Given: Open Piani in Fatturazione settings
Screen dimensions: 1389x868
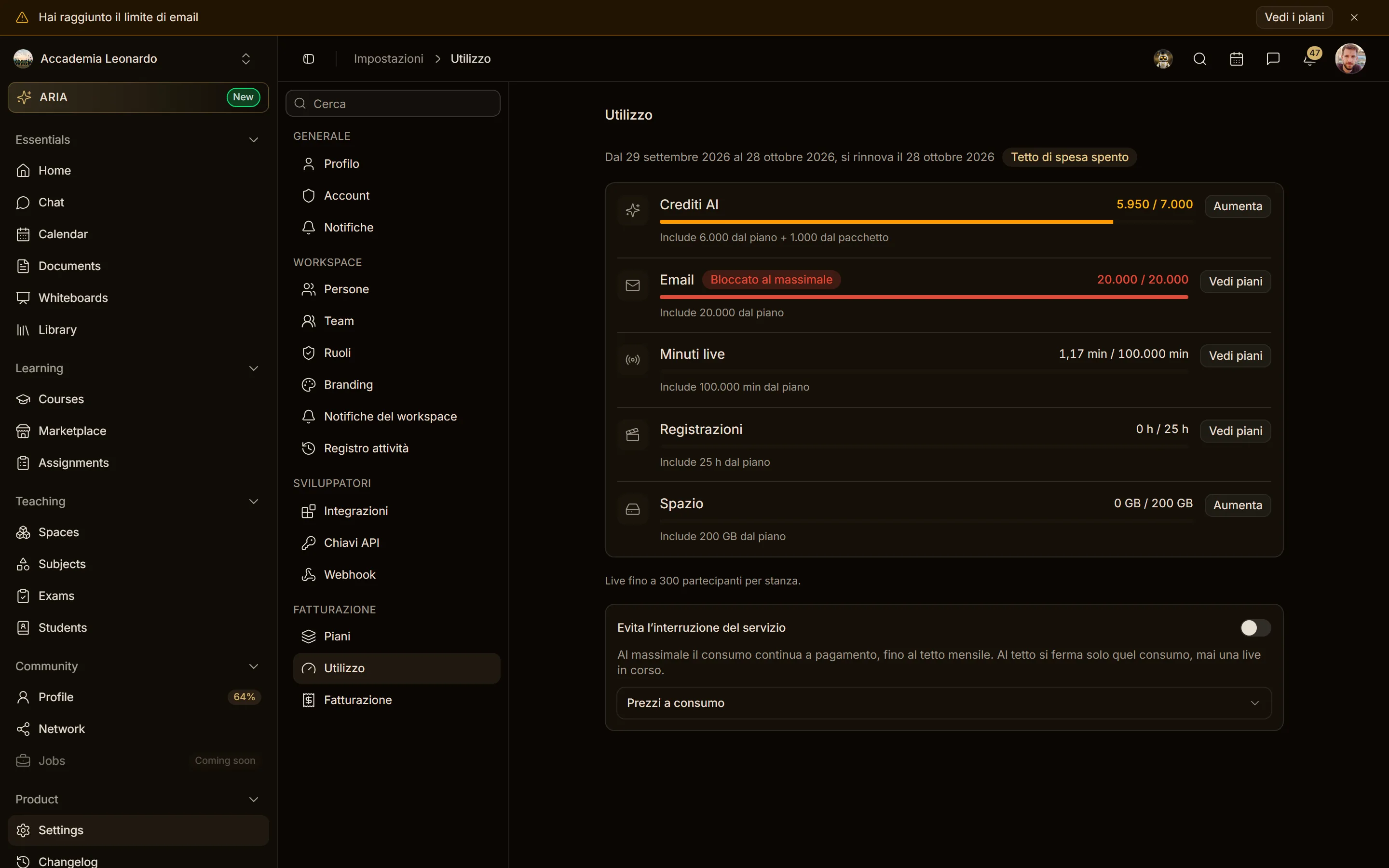Looking at the screenshot, I should pyautogui.click(x=396, y=637).
